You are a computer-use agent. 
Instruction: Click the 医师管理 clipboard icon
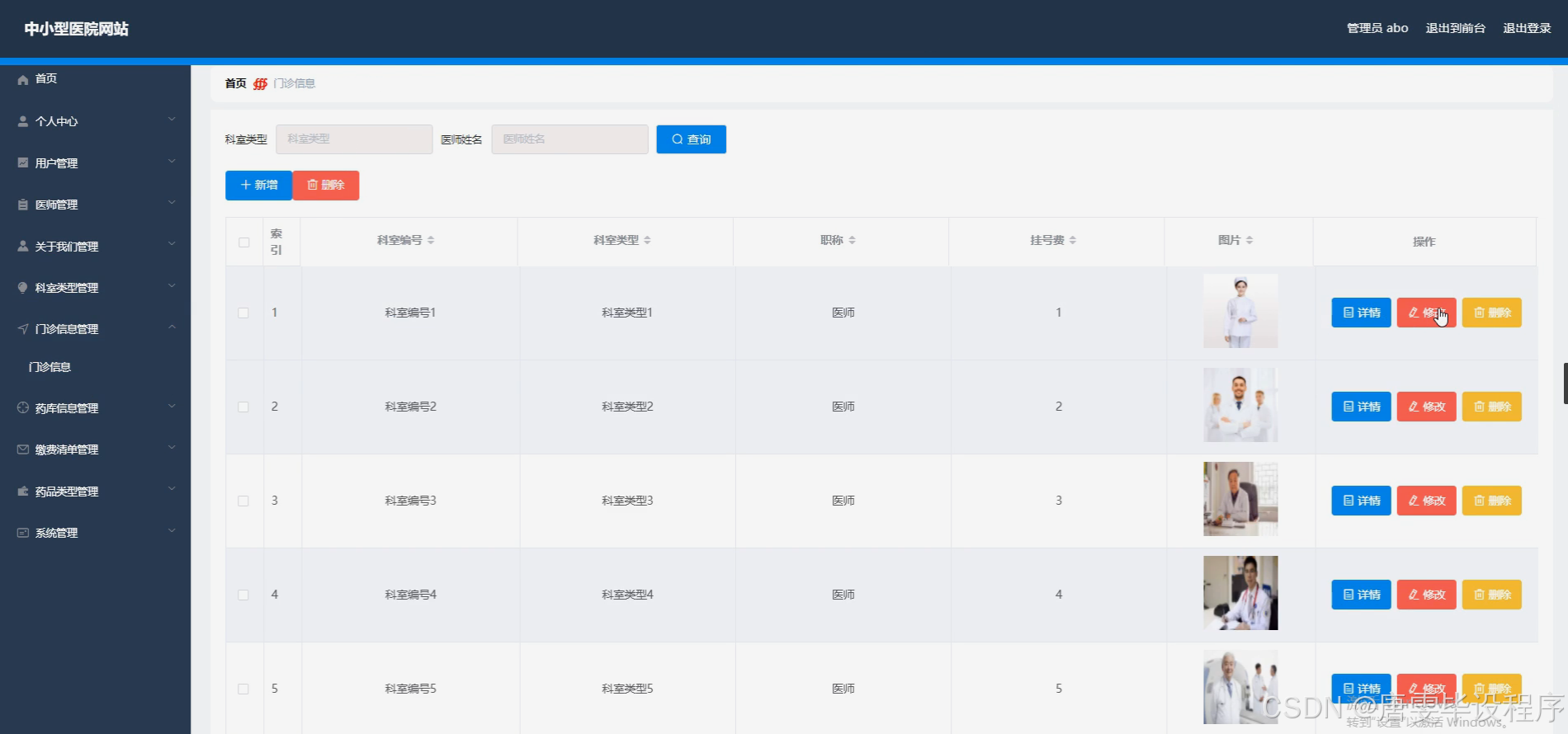(23, 205)
